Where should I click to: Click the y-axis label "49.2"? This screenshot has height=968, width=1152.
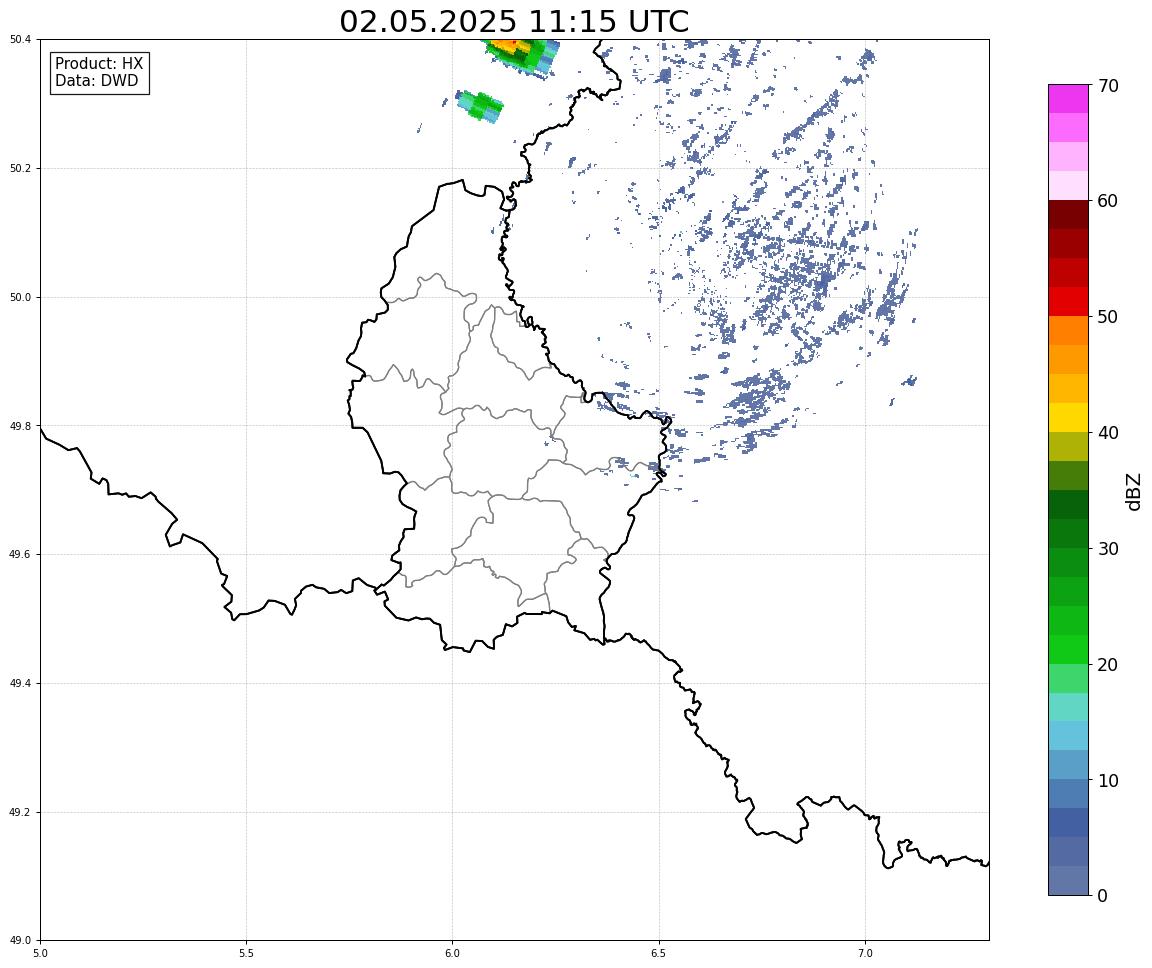click(x=21, y=812)
